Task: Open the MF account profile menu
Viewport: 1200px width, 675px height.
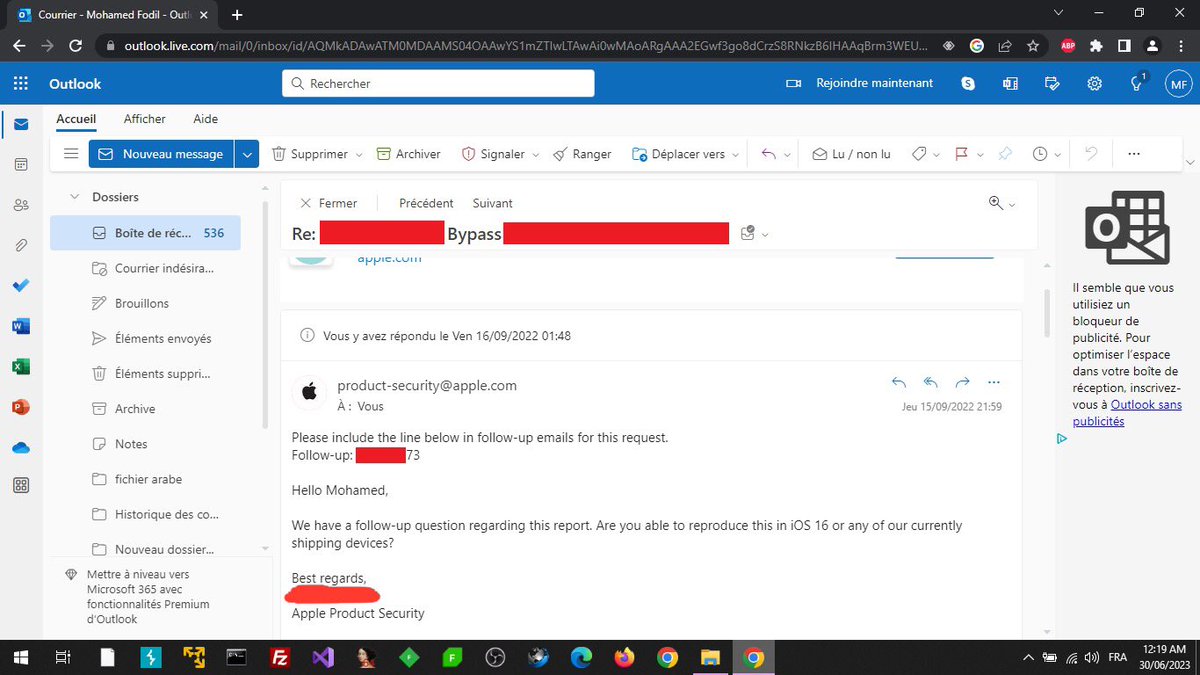Action: point(1178,84)
